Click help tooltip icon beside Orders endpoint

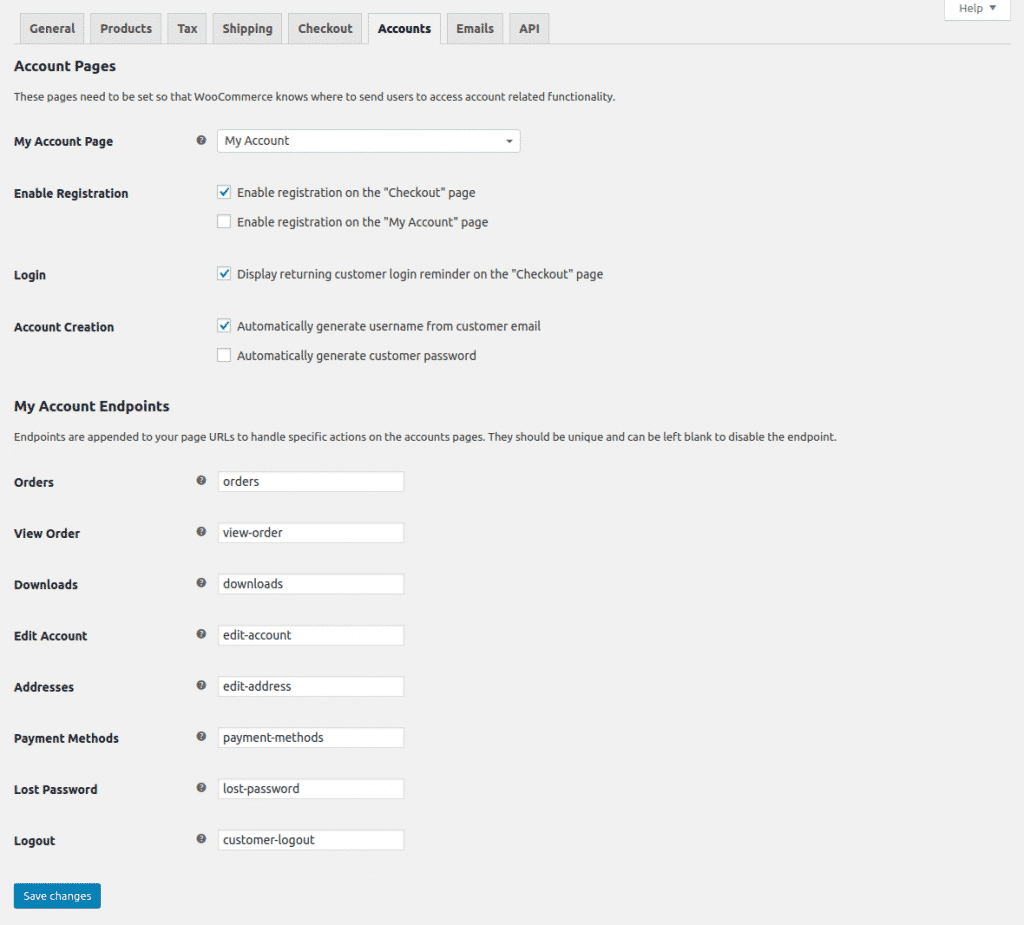click(x=201, y=481)
